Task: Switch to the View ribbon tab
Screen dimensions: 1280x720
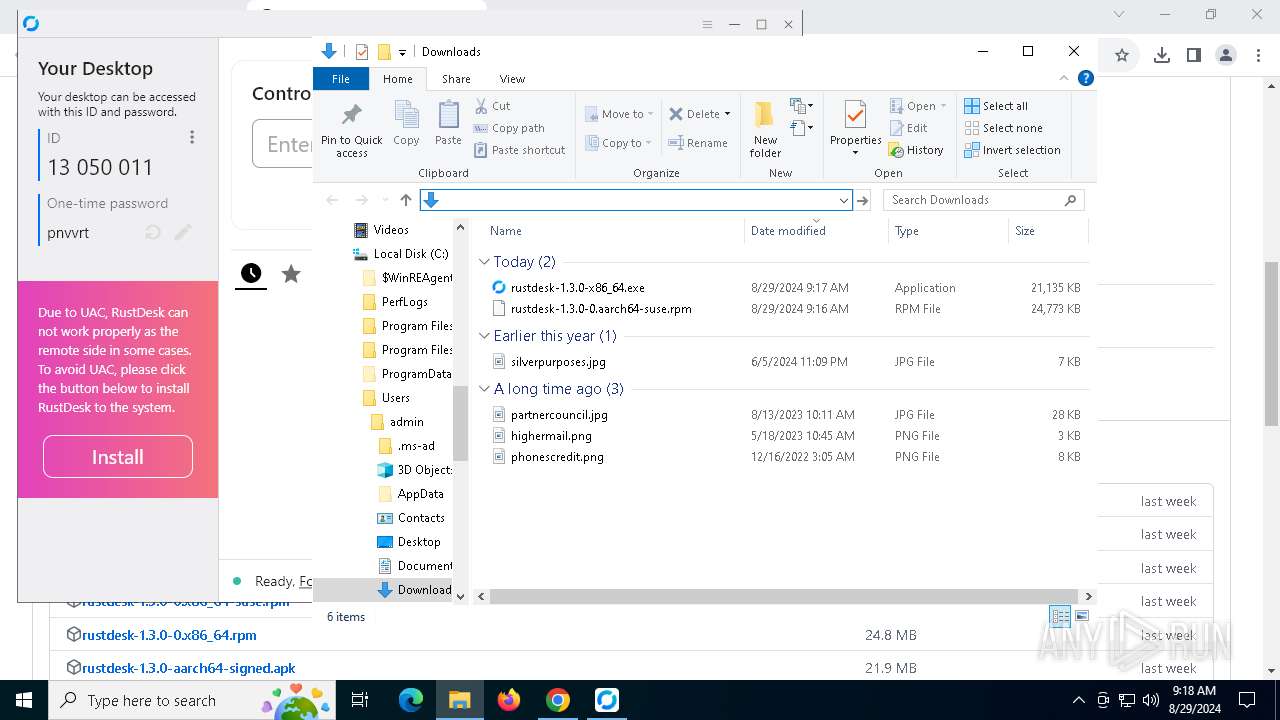Action: [512, 79]
